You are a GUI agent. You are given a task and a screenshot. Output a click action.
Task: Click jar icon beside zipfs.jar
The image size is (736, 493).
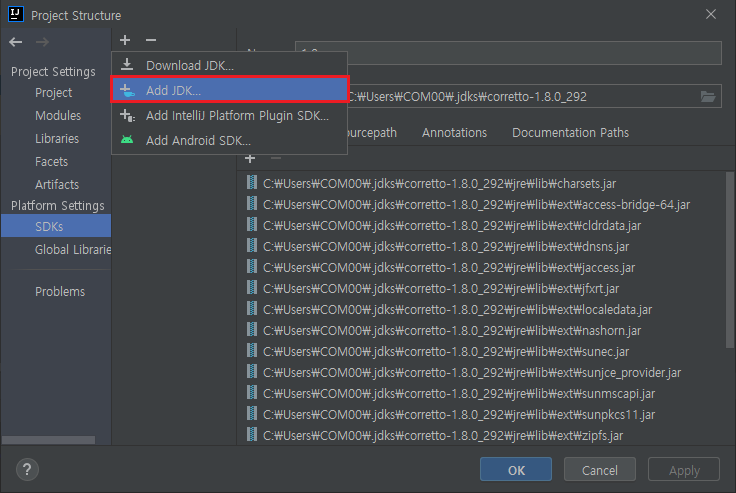[x=252, y=435]
